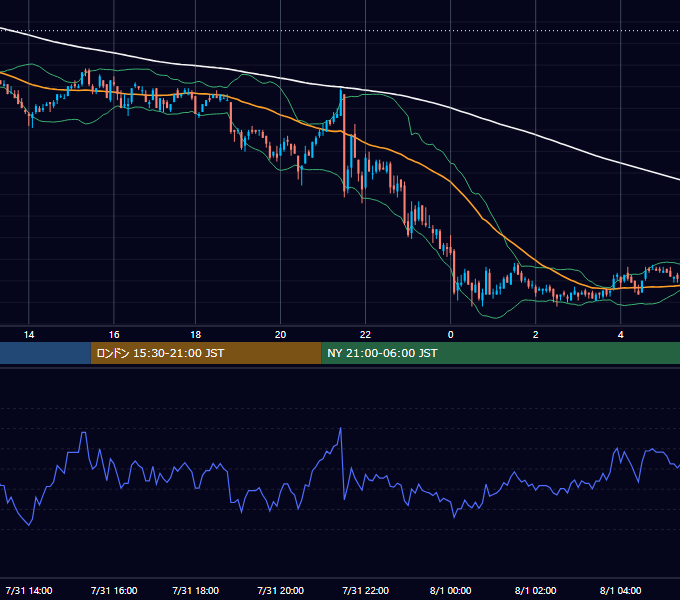Viewport: 680px width, 600px height.
Task: Click the 22 hour axis label
Action: [x=366, y=335]
